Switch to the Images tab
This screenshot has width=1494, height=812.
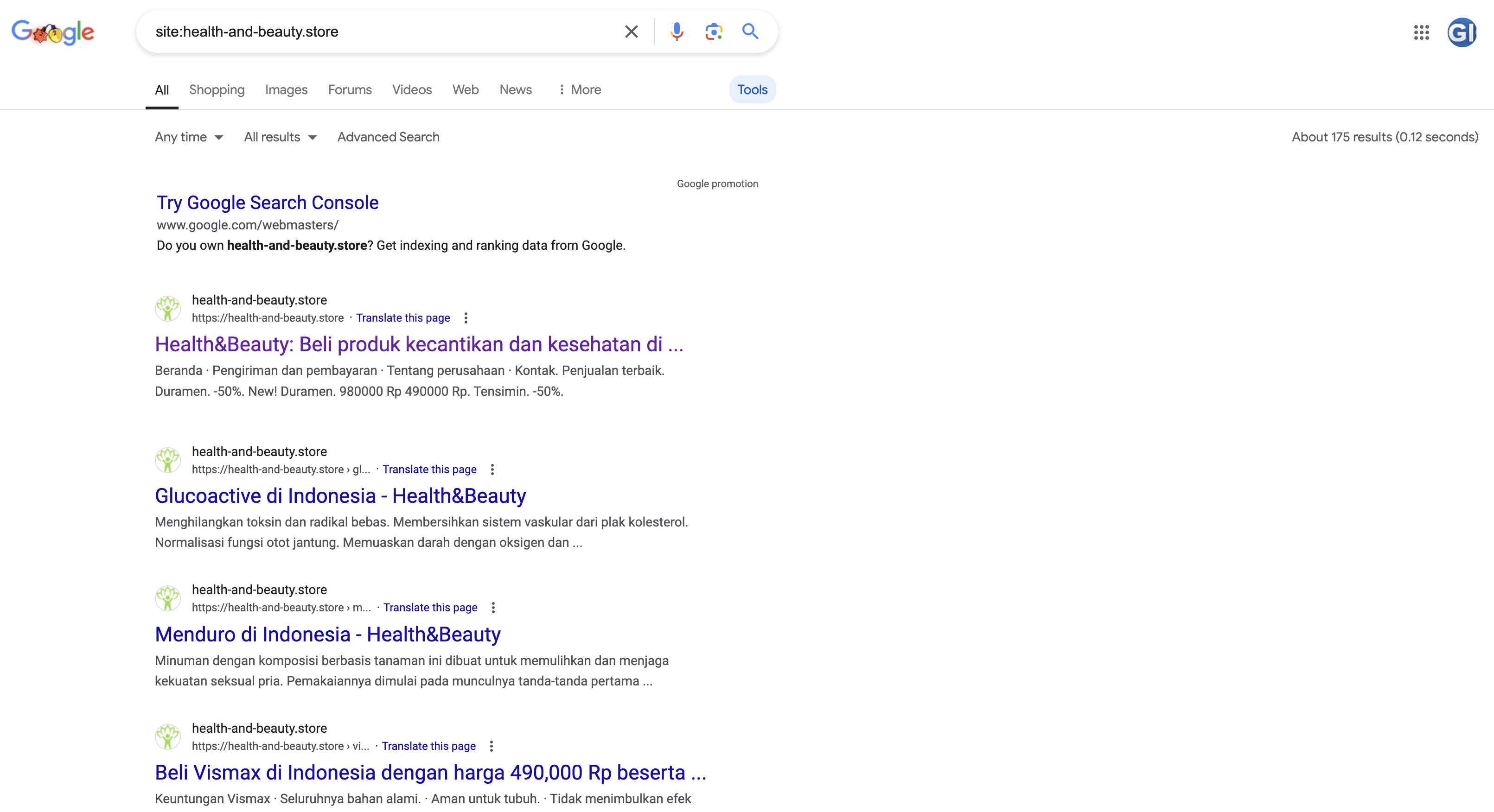coord(287,90)
